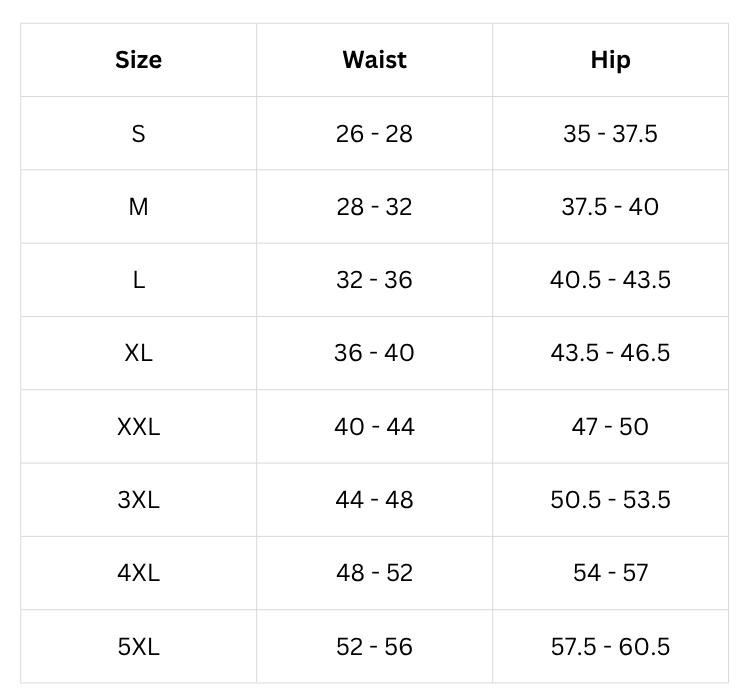The height and width of the screenshot is (700, 740).
Task: Click the S size cell
Action: [x=138, y=134]
